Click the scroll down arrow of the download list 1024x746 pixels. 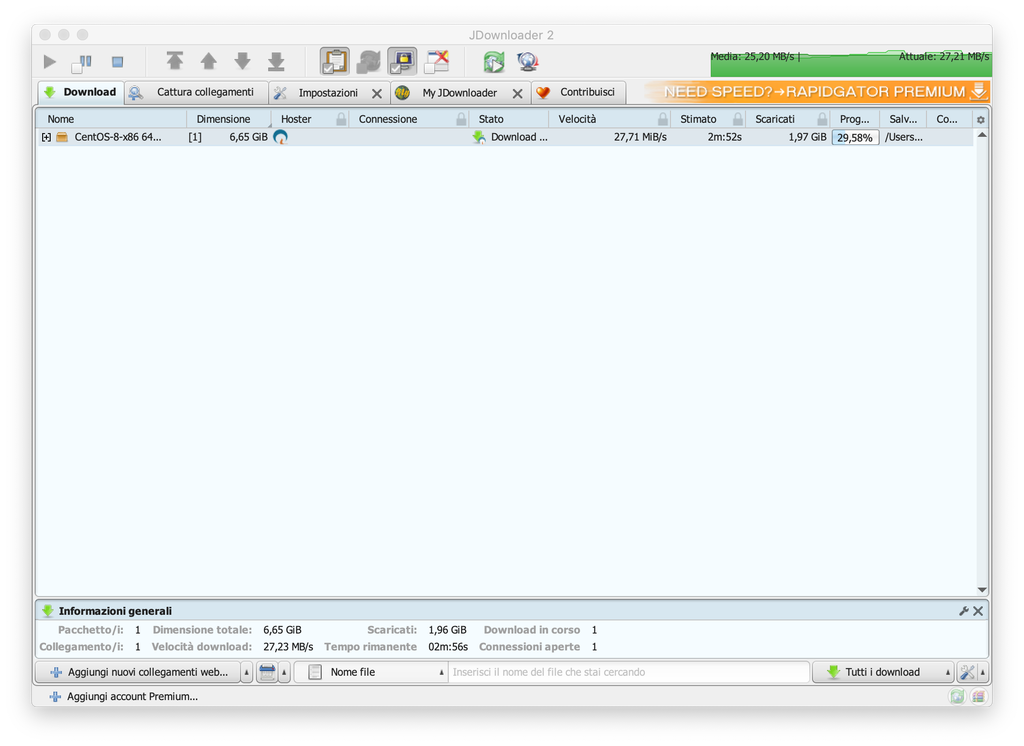(982, 590)
